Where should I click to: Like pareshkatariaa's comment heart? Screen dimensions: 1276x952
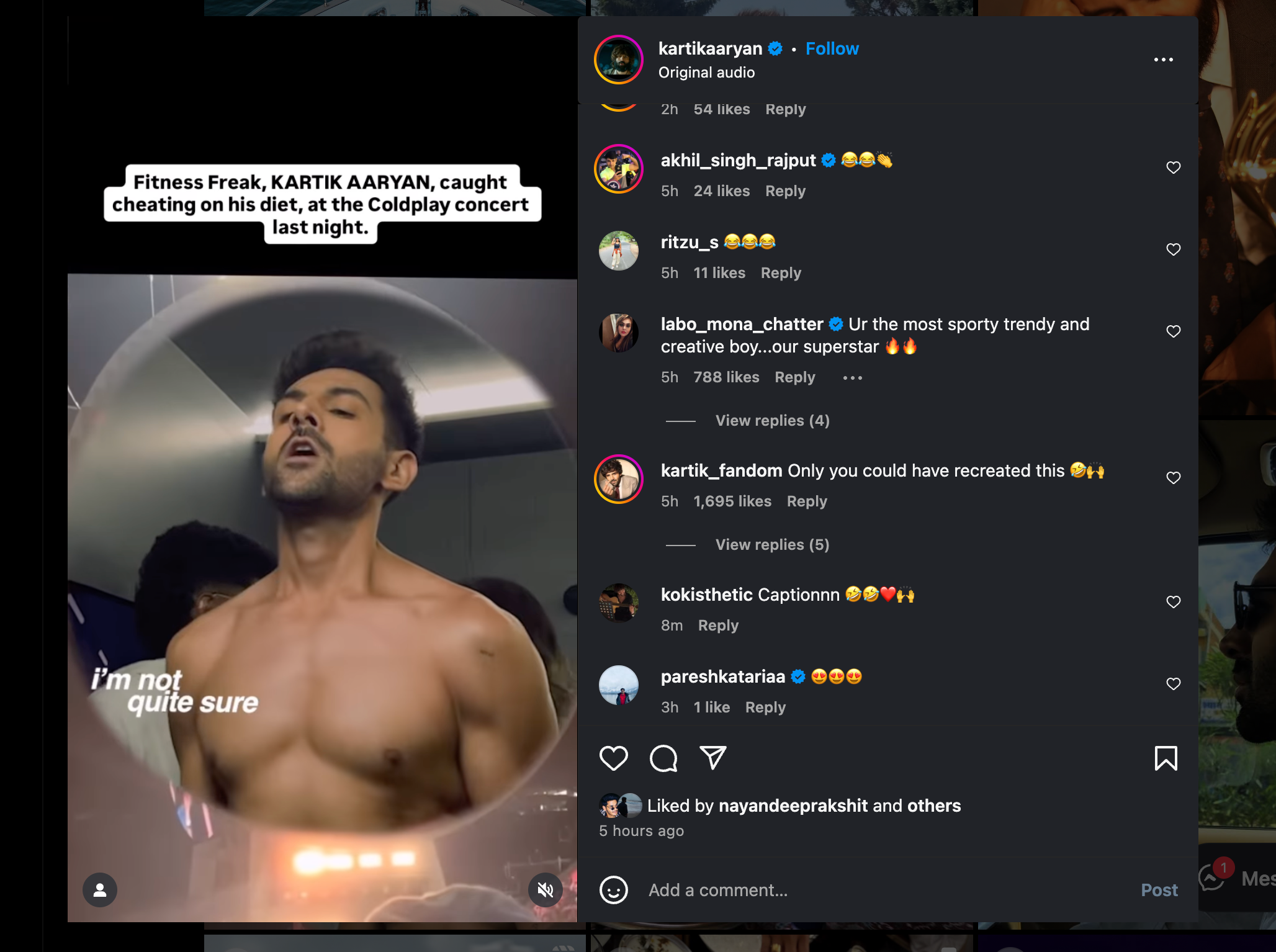point(1173,684)
